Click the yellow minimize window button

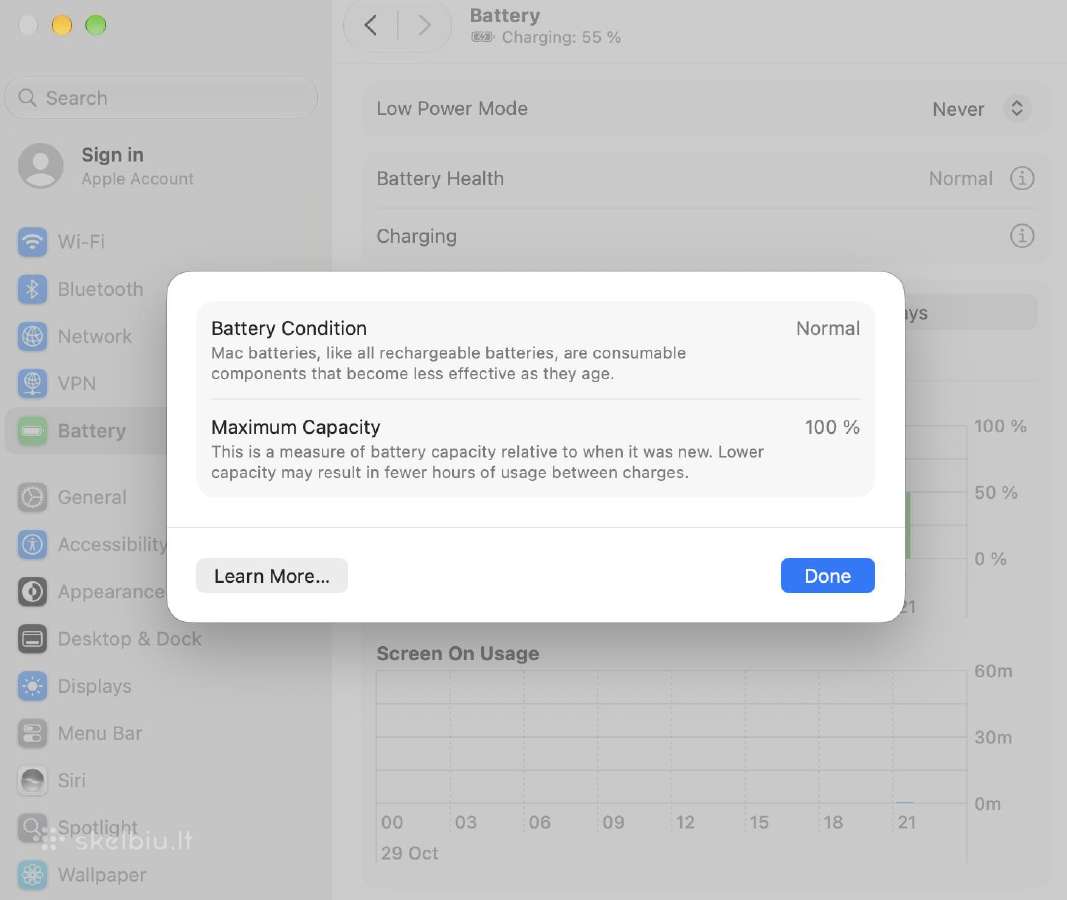coord(62,25)
